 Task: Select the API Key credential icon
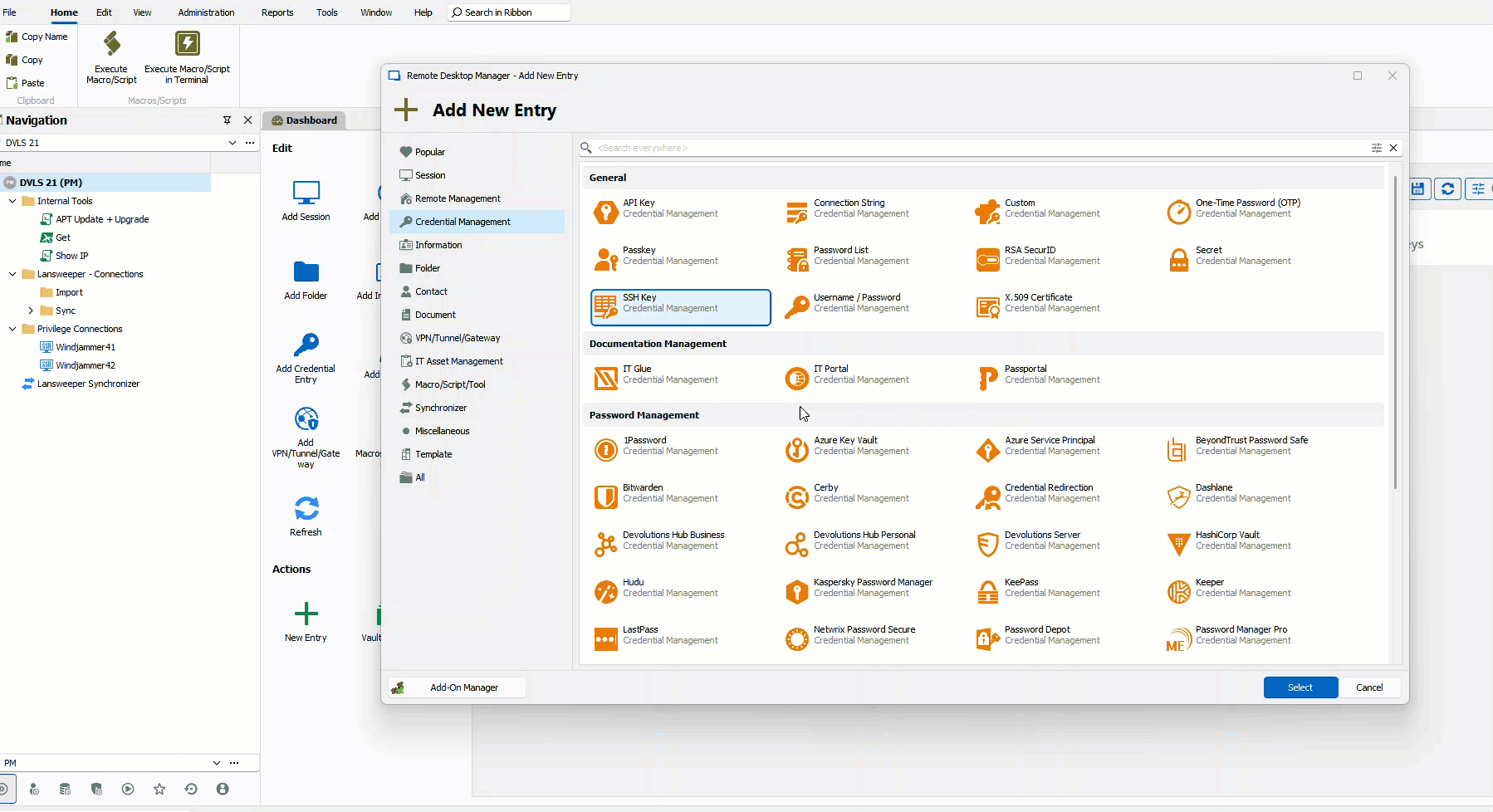605,212
